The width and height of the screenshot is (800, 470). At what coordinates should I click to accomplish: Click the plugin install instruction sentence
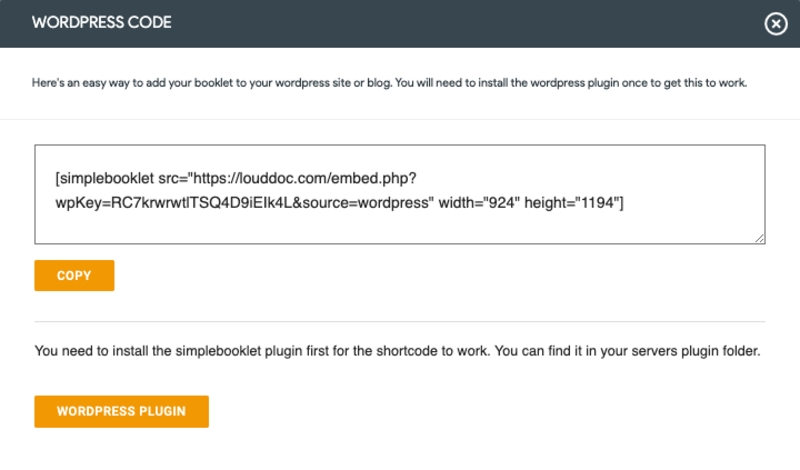[250, 352]
